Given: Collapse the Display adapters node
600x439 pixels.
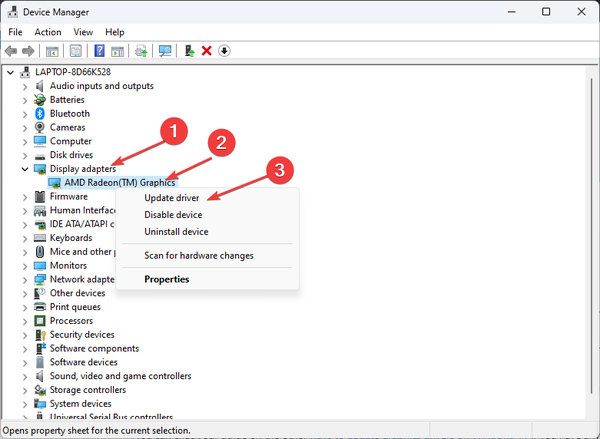Looking at the screenshot, I should 26,169.
